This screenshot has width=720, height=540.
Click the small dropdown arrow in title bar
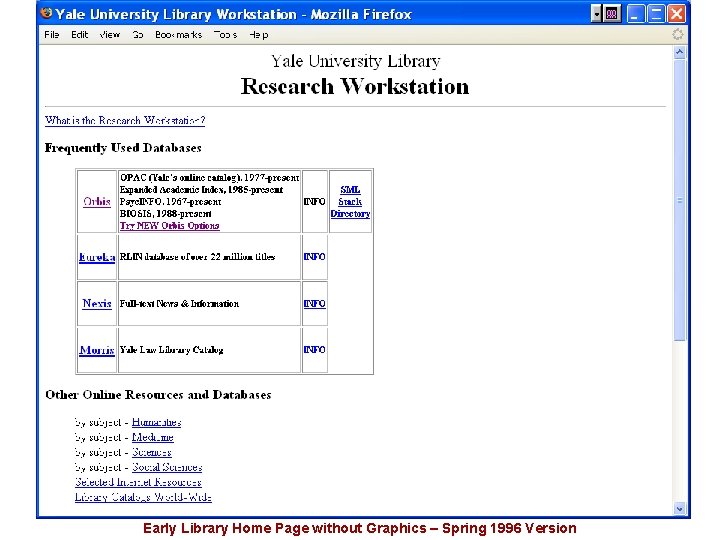tap(596, 14)
